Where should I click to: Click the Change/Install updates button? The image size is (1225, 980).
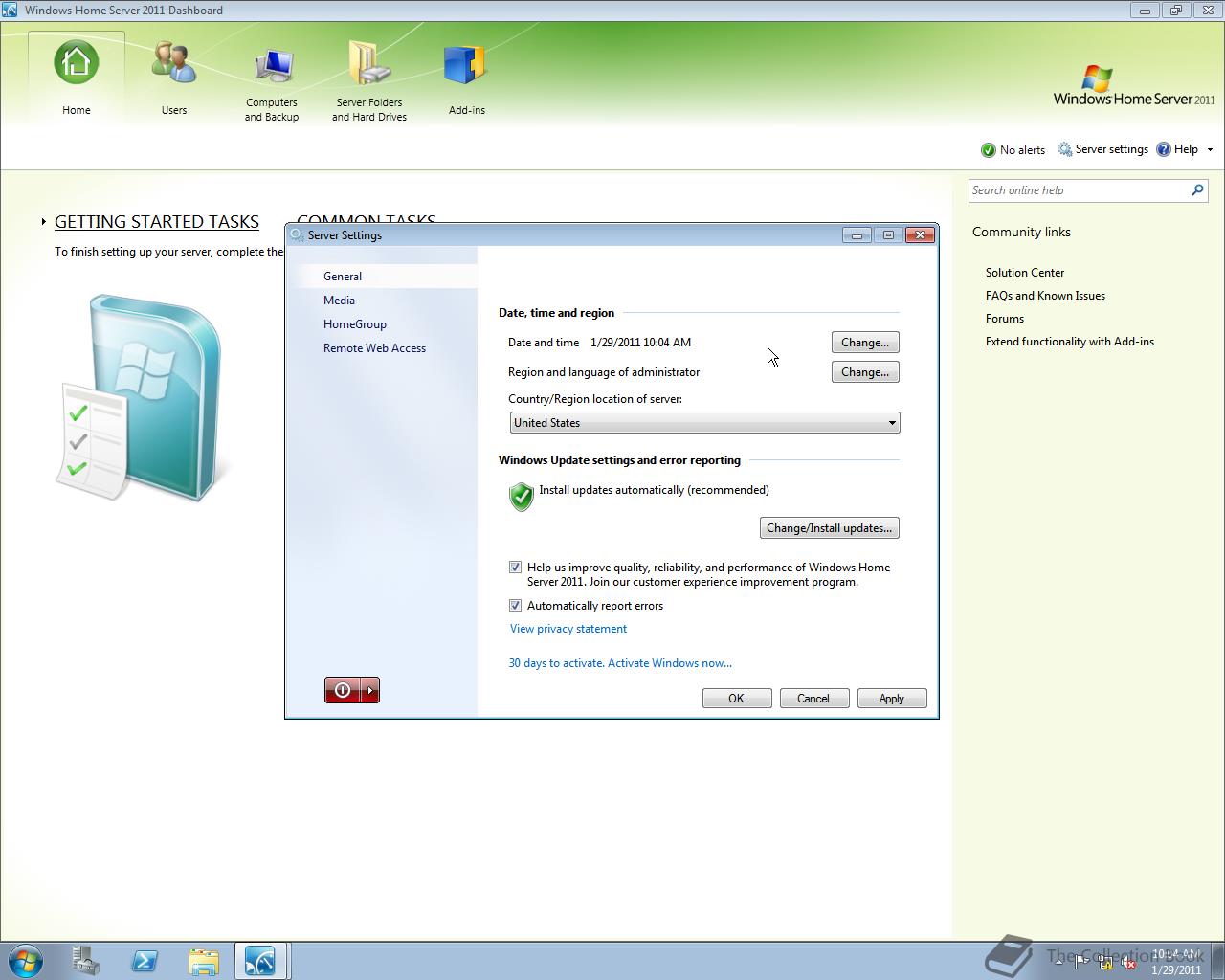tap(829, 528)
